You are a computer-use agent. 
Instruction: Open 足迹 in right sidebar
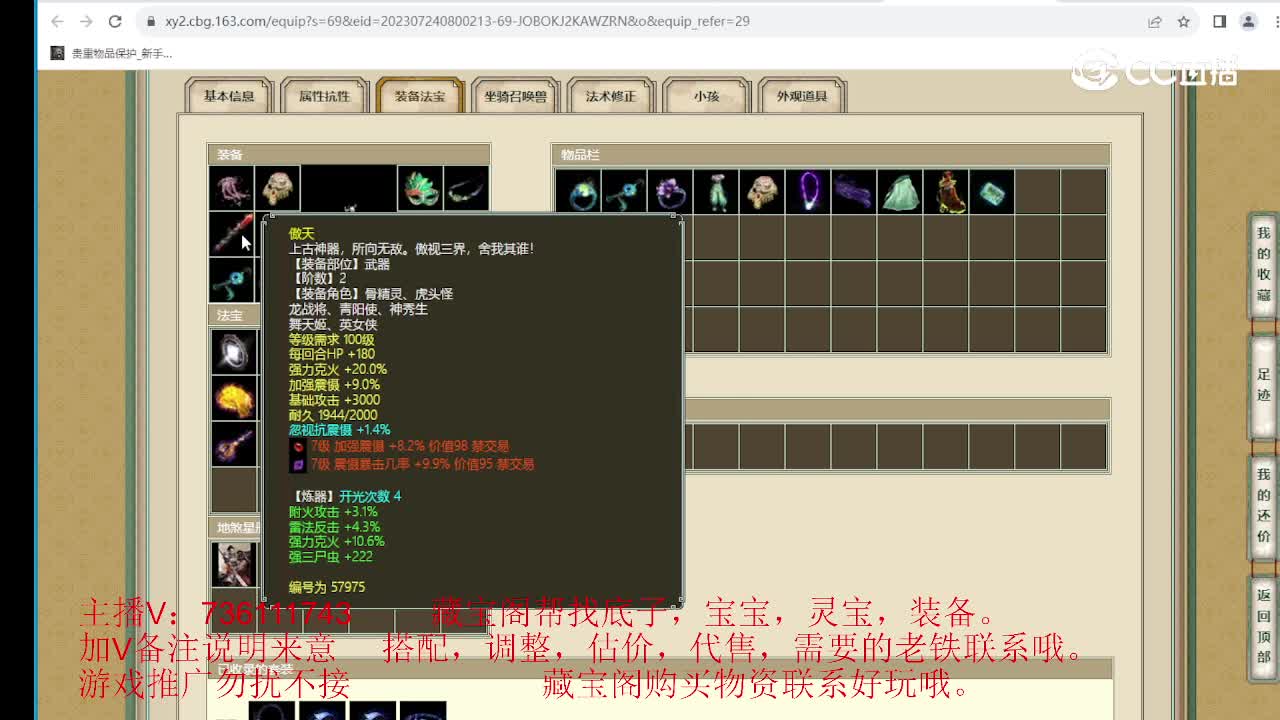pos(1264,385)
